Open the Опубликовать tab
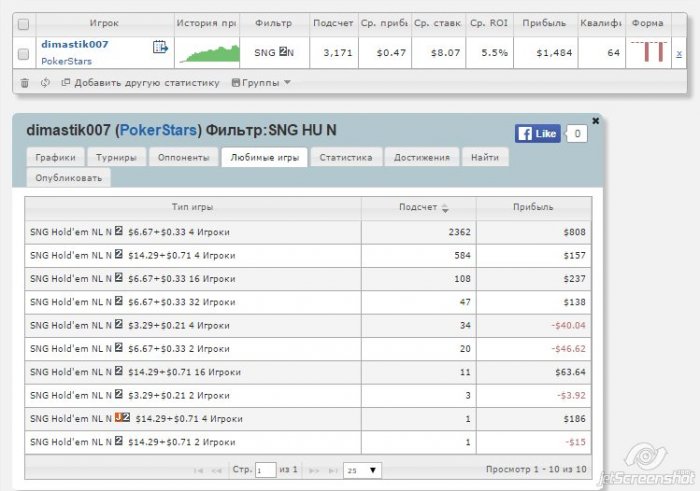Image resolution: width=700 pixels, height=491 pixels. coord(69,178)
